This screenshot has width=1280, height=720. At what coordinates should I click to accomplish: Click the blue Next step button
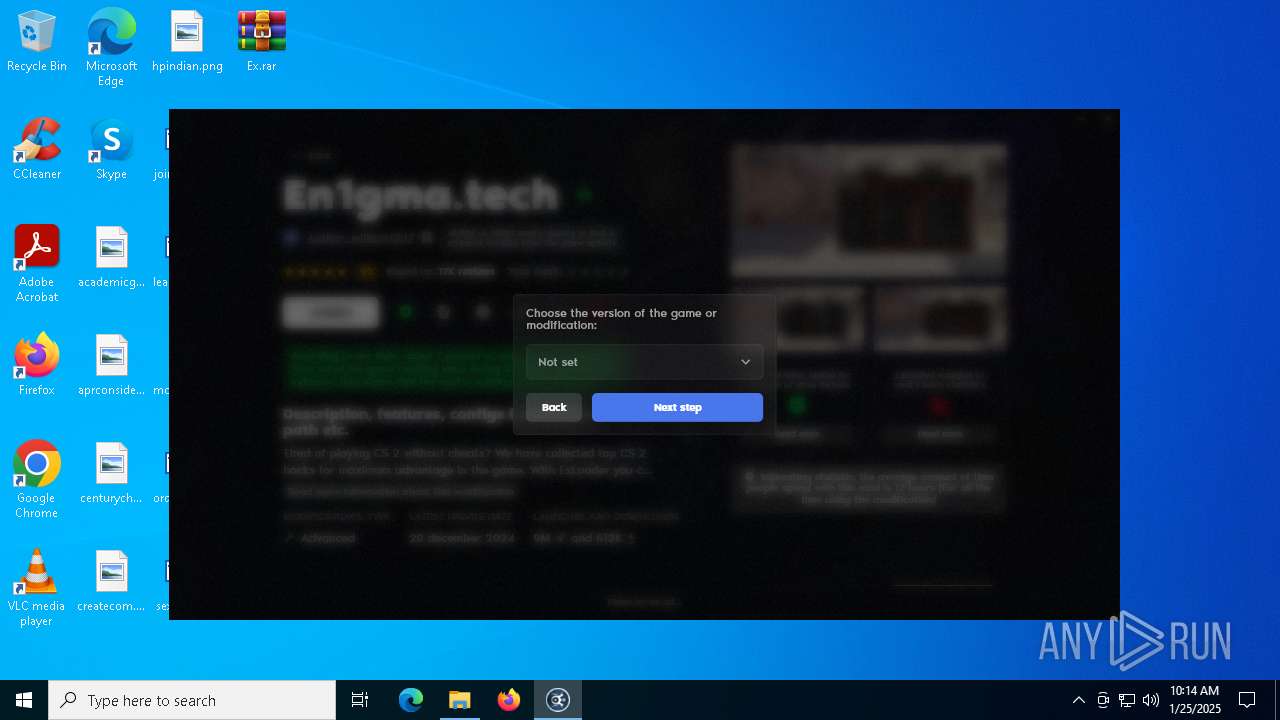[x=677, y=407]
